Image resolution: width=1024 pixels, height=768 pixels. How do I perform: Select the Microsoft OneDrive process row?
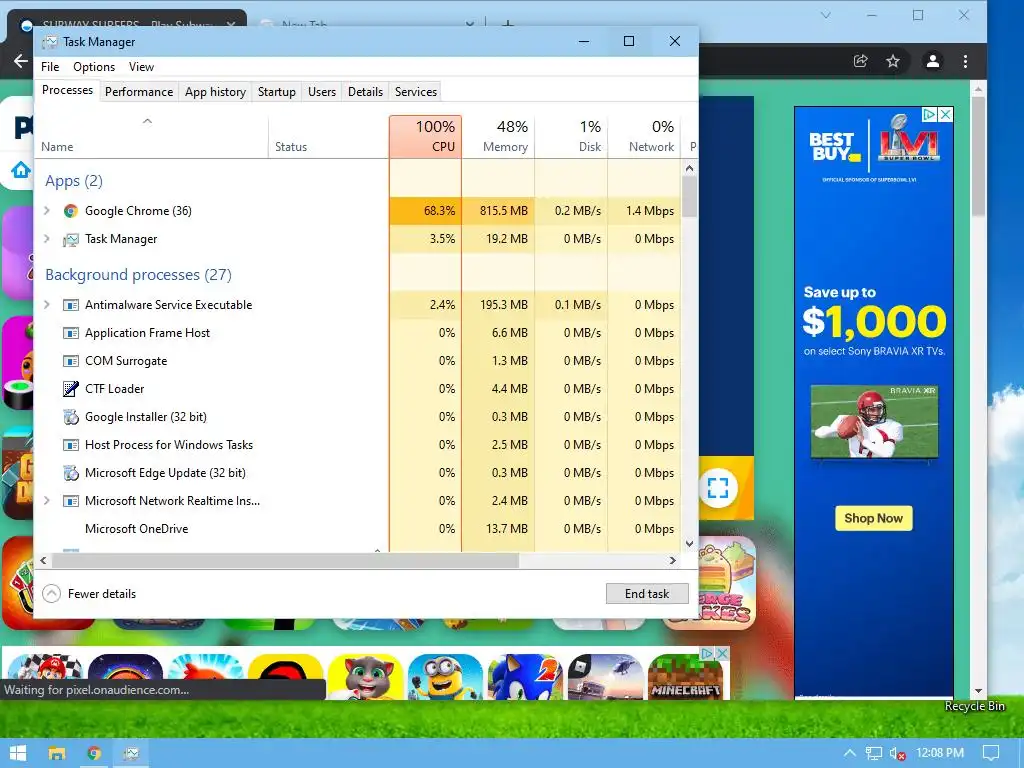(x=357, y=529)
